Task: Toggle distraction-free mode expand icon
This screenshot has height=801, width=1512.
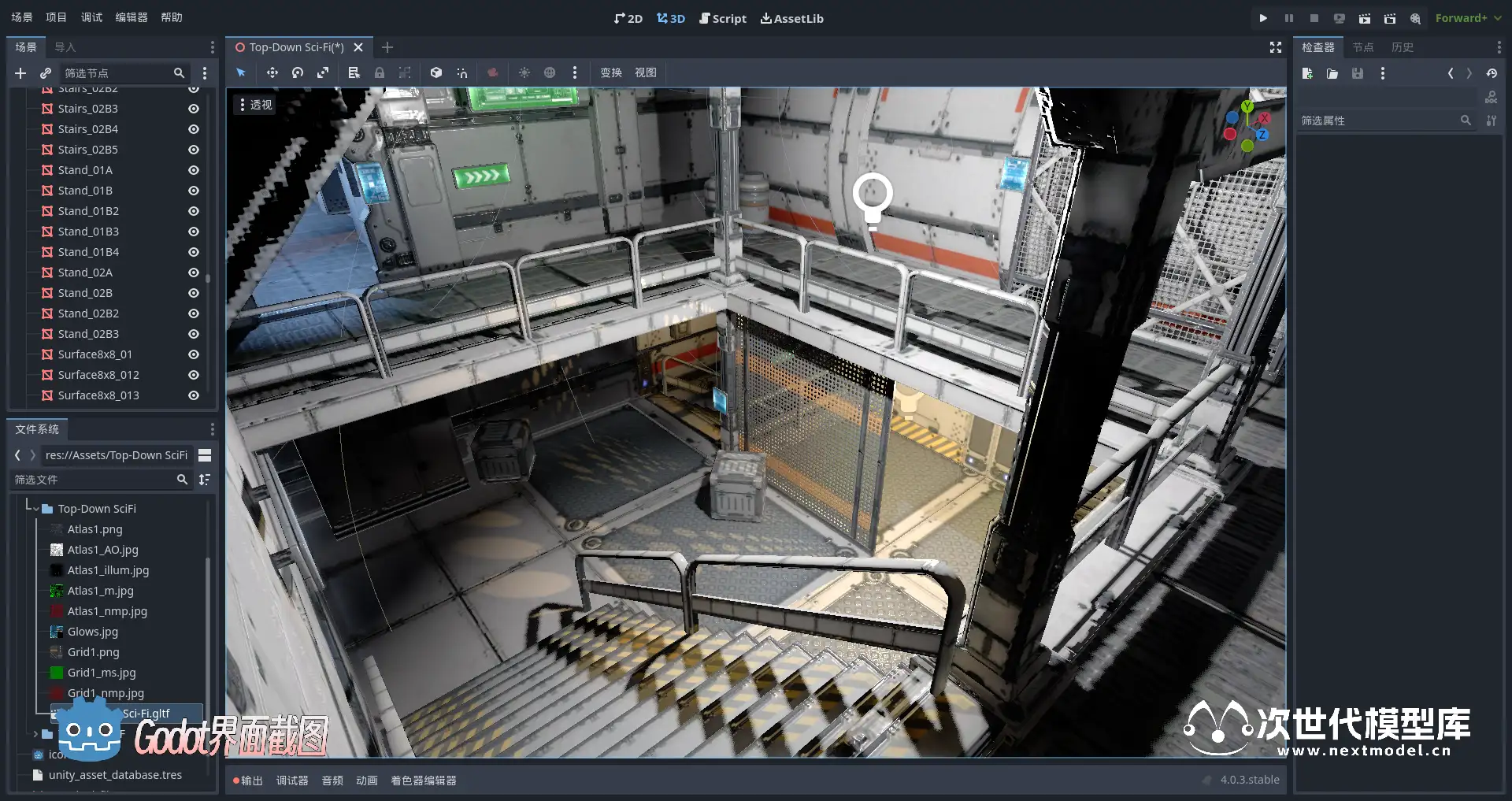Action: point(1276,47)
